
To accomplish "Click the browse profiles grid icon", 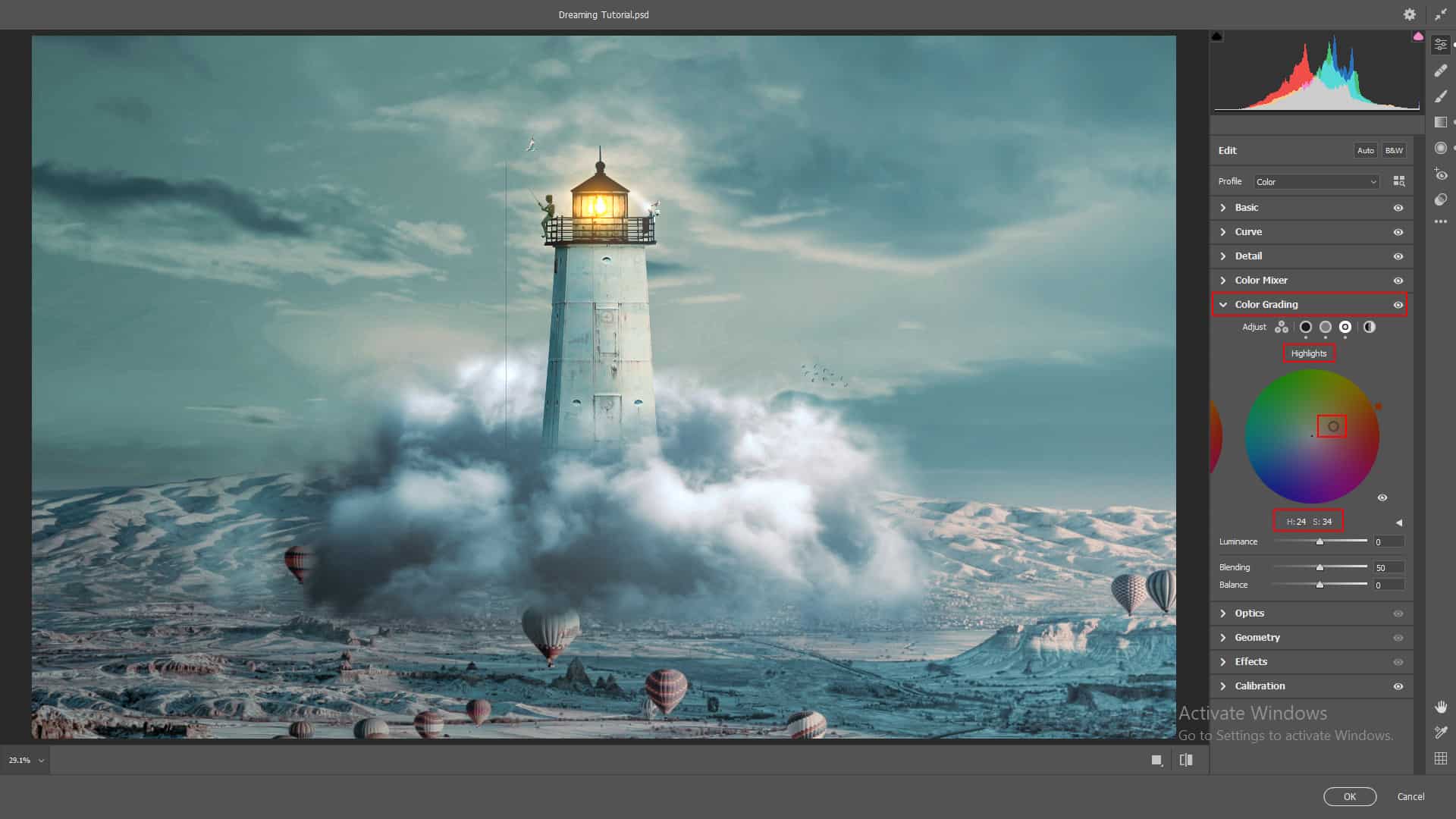I will pyautogui.click(x=1399, y=181).
